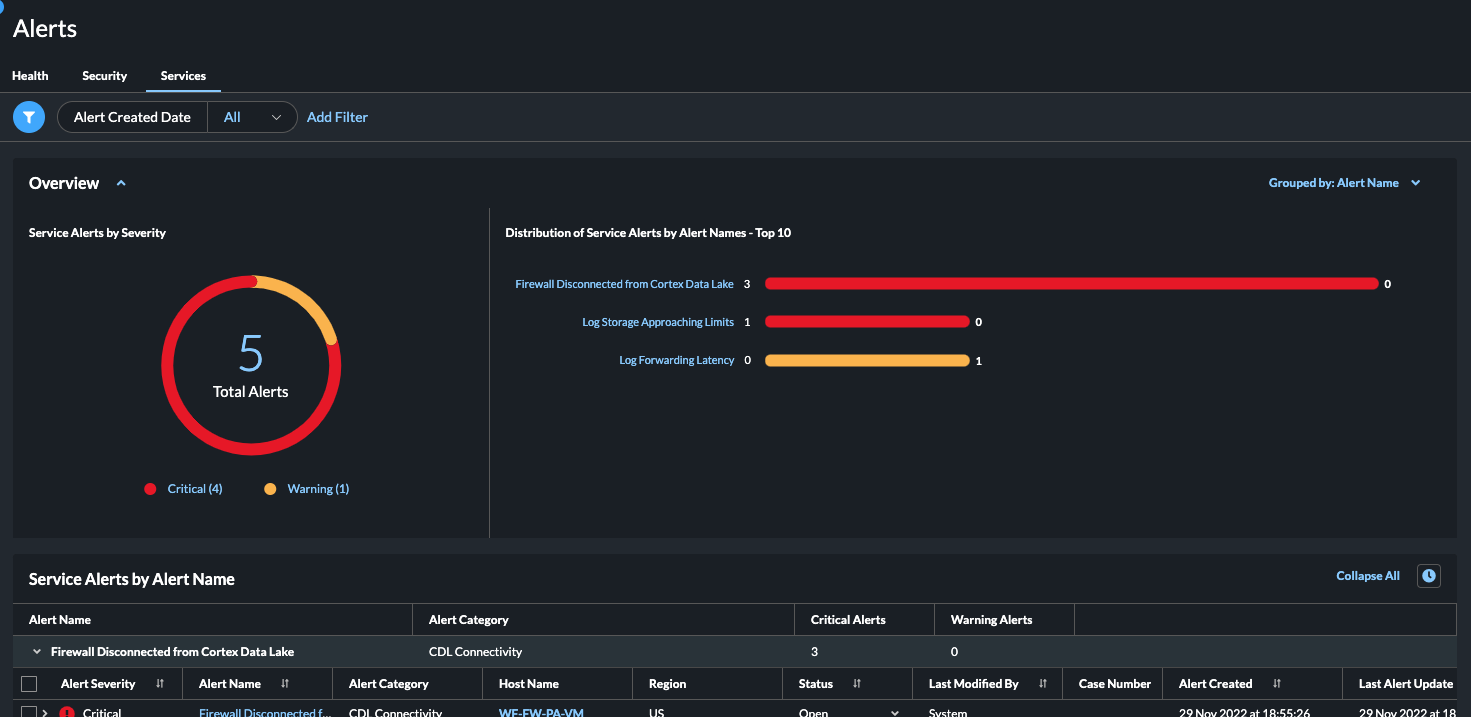Image resolution: width=1471 pixels, height=717 pixels.
Task: Click the clock icon beside Collapse All
Action: point(1429,576)
